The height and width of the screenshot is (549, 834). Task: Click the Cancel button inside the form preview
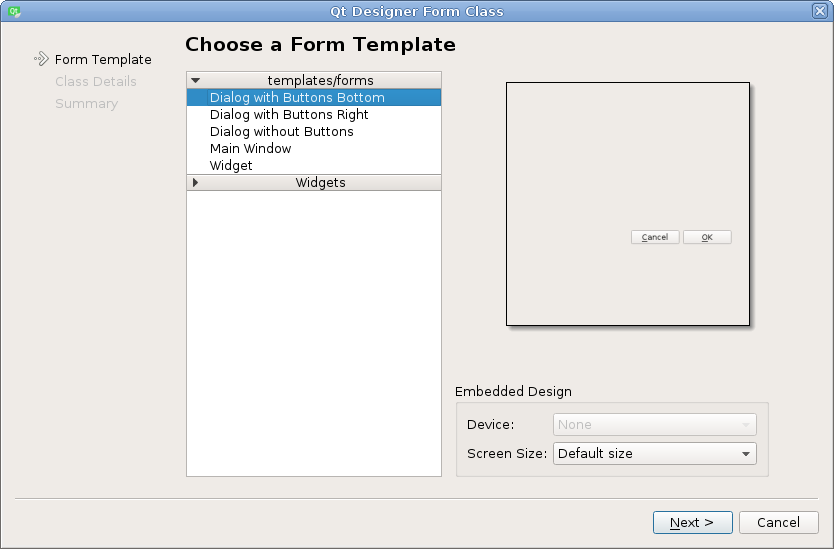pos(655,237)
